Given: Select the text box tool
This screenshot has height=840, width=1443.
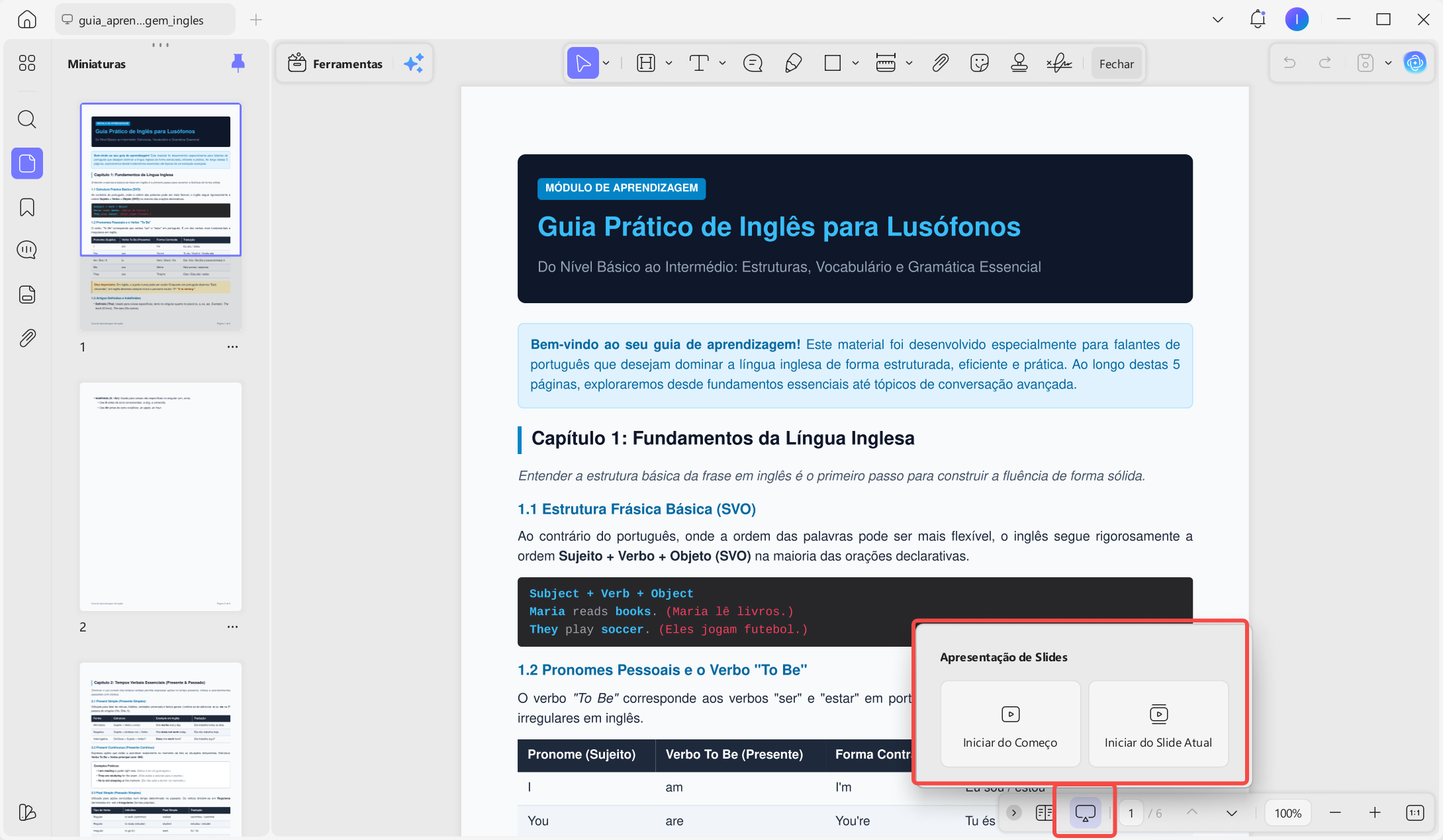Looking at the screenshot, I should 700,64.
